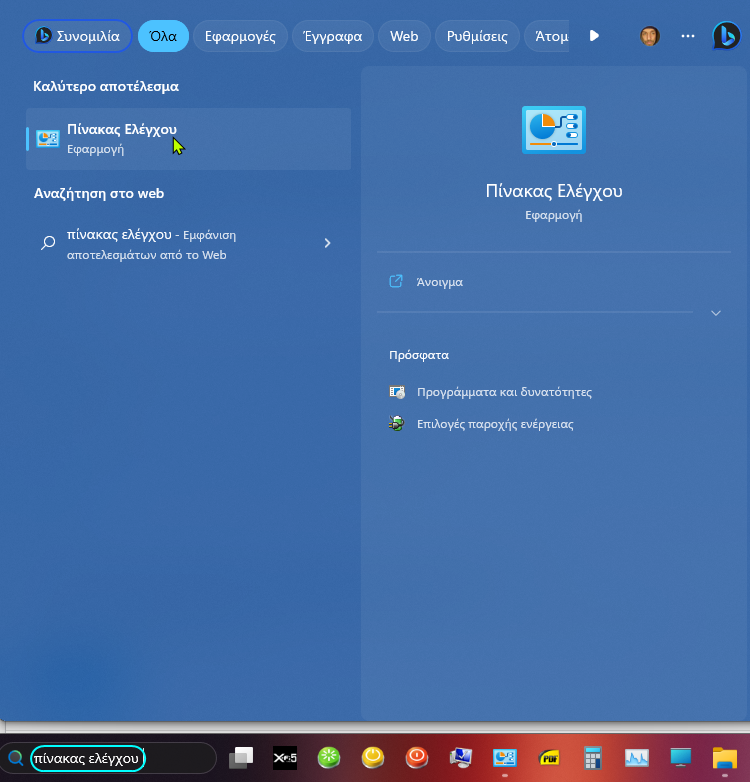
Task: Click the Power Options battery icon
Action: point(397,424)
